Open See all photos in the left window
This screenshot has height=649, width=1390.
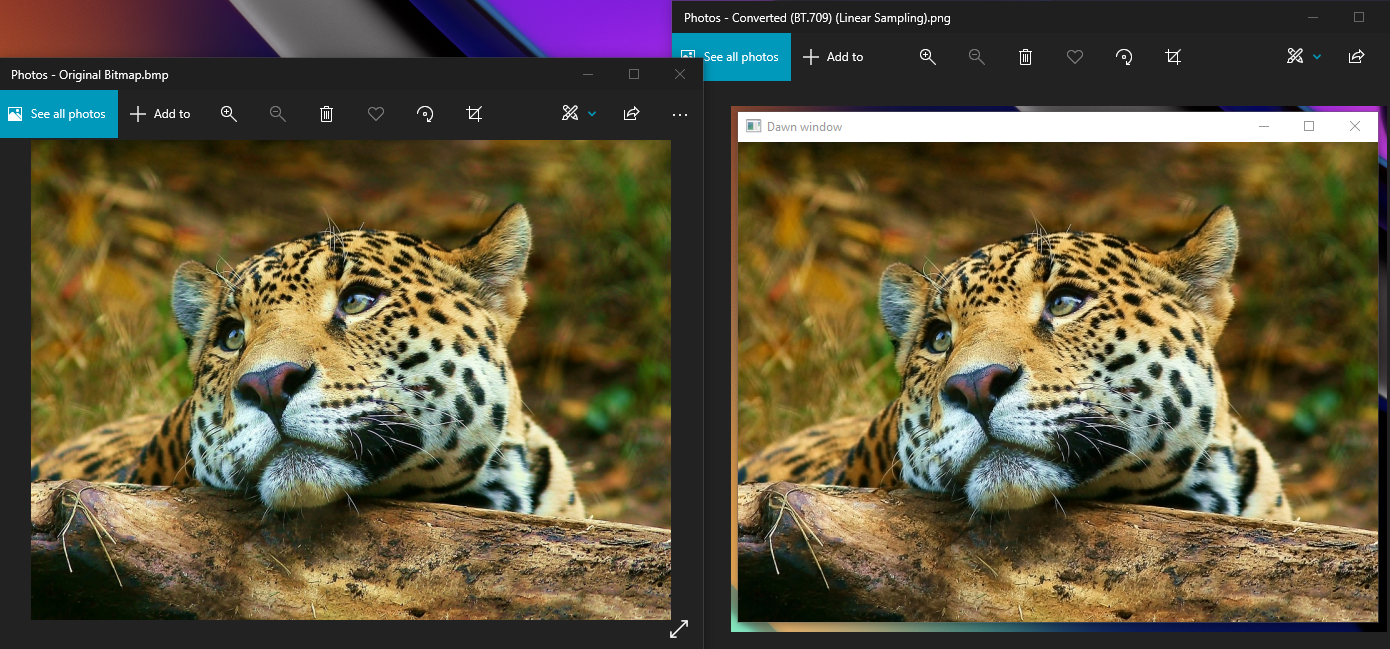point(59,114)
